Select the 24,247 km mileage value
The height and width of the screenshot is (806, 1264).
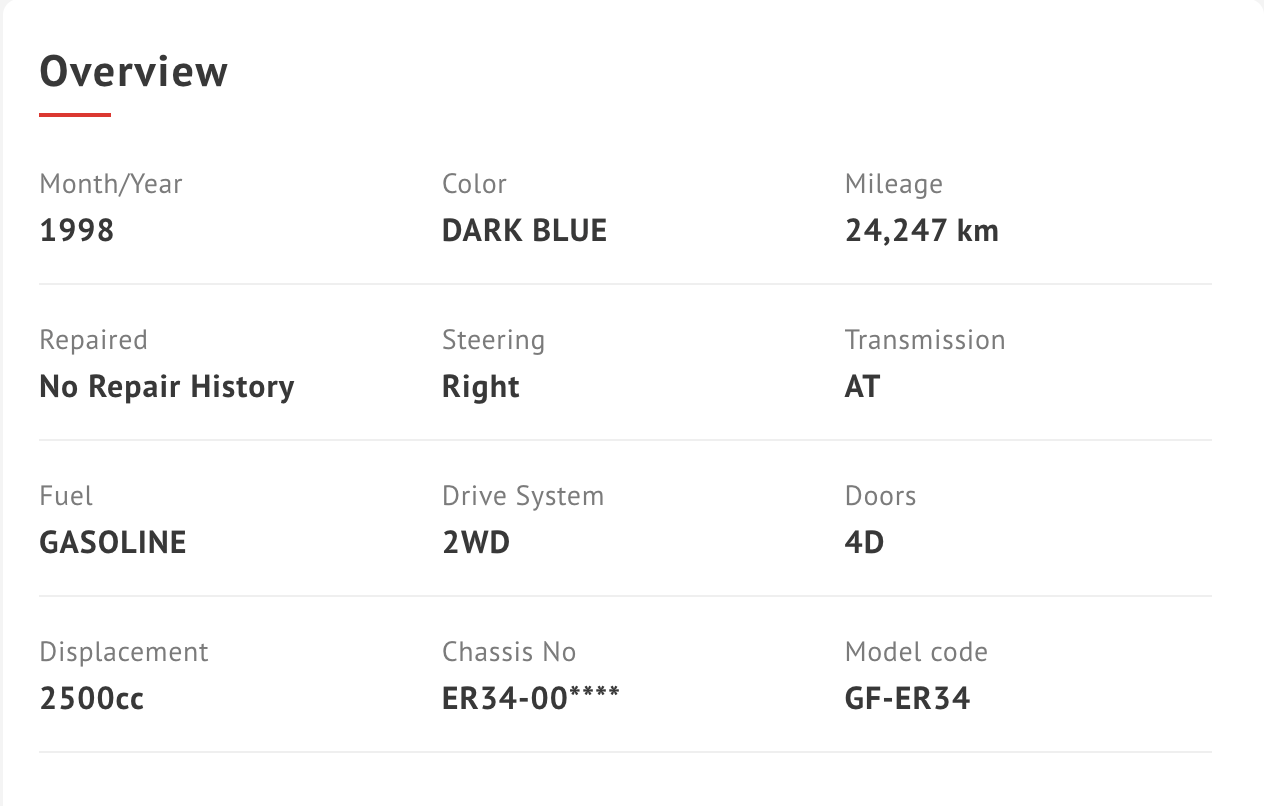[922, 231]
